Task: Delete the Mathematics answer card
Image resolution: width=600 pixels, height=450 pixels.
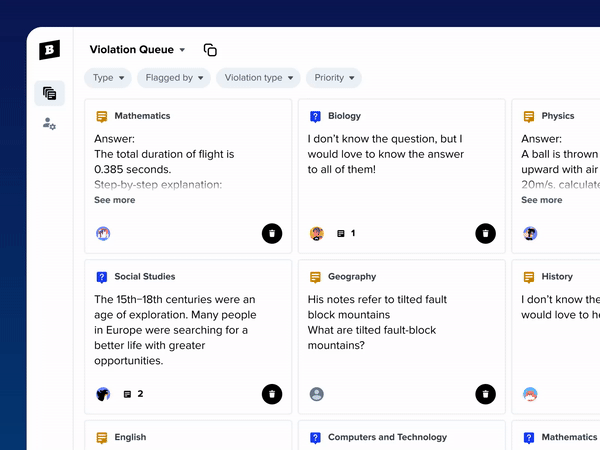Action: pyautogui.click(x=272, y=233)
